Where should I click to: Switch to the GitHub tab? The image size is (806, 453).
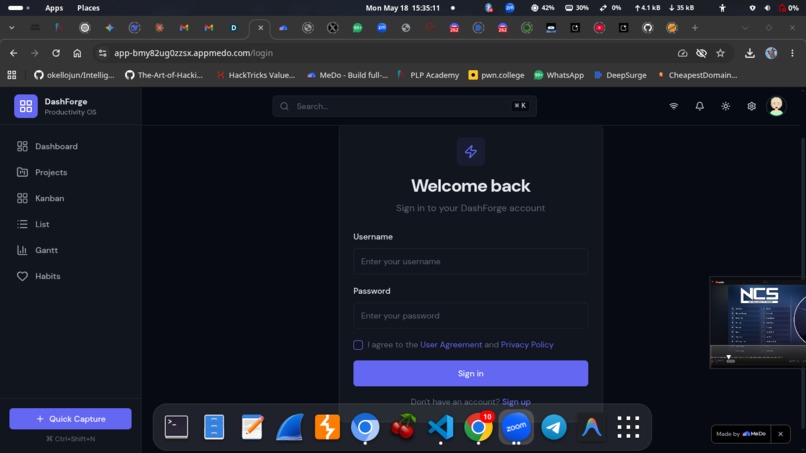[x=648, y=28]
